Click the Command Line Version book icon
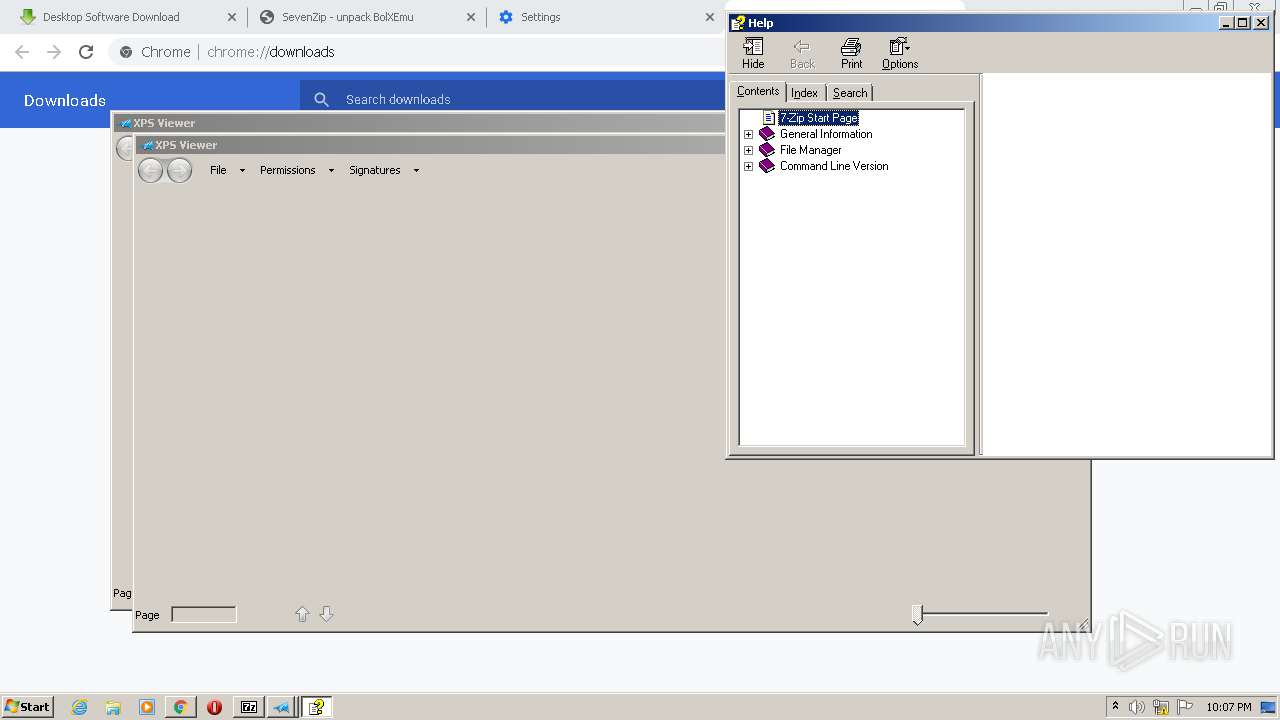 [767, 166]
